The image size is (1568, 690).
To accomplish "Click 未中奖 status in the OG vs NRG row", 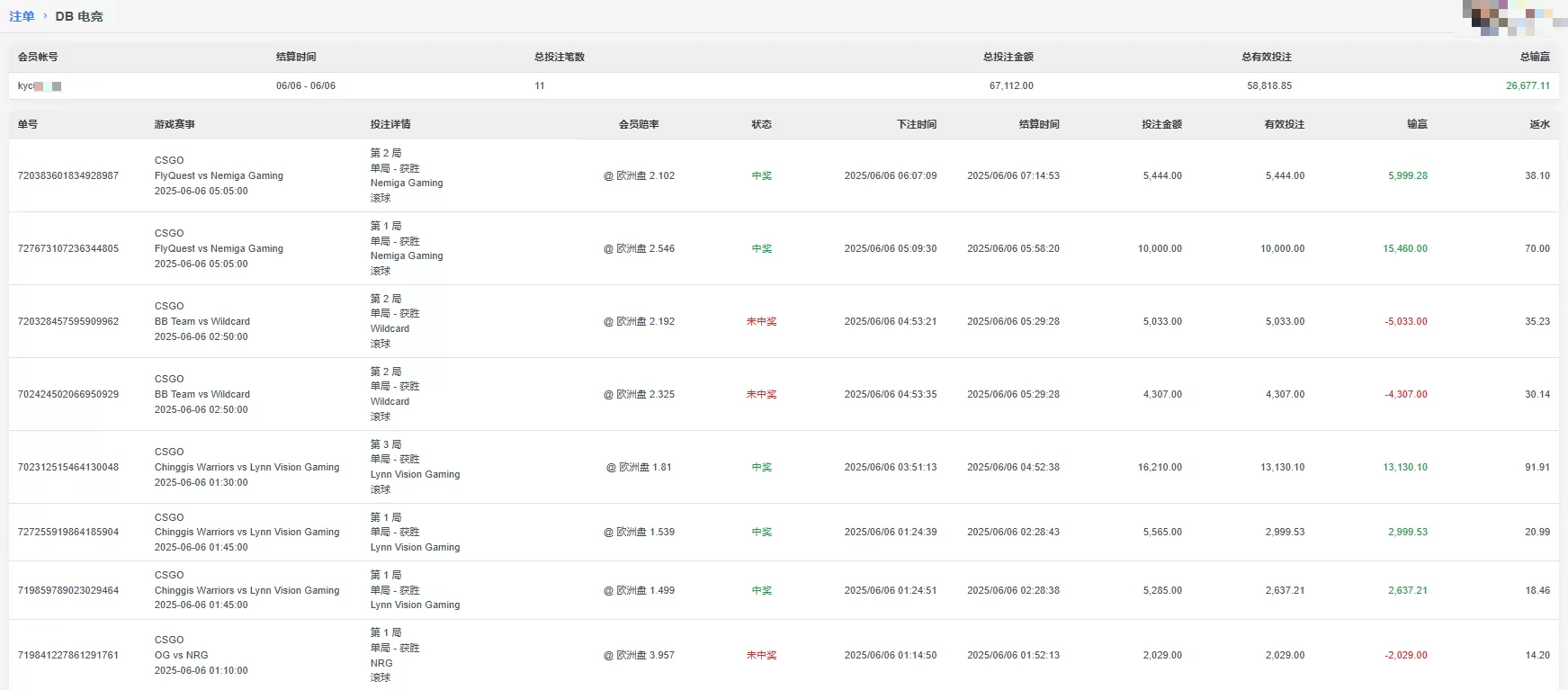I will click(761, 656).
